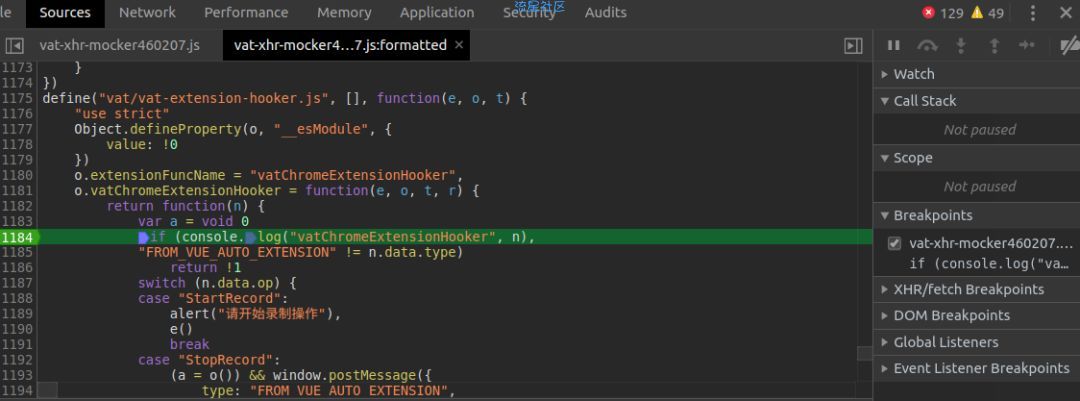Open the Network tab

pos(147,13)
